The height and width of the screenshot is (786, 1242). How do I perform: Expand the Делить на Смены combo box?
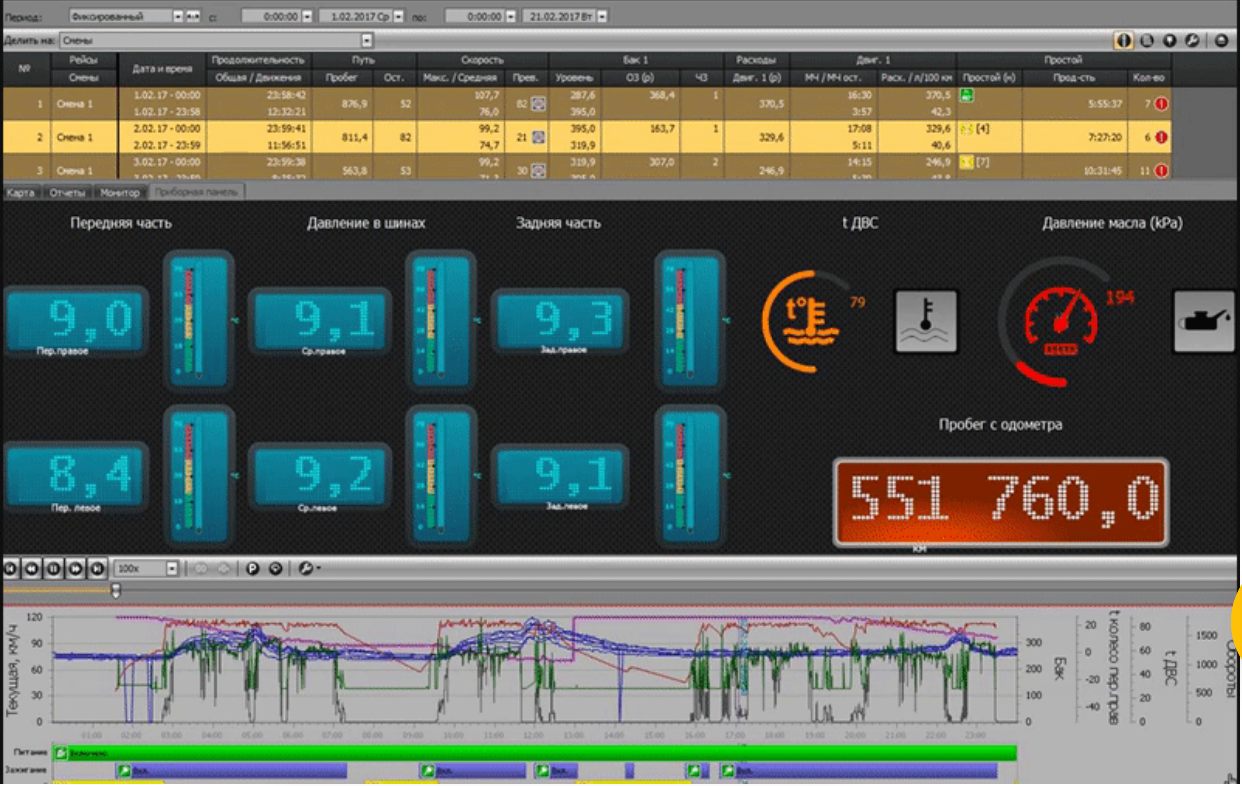pyautogui.click(x=367, y=41)
